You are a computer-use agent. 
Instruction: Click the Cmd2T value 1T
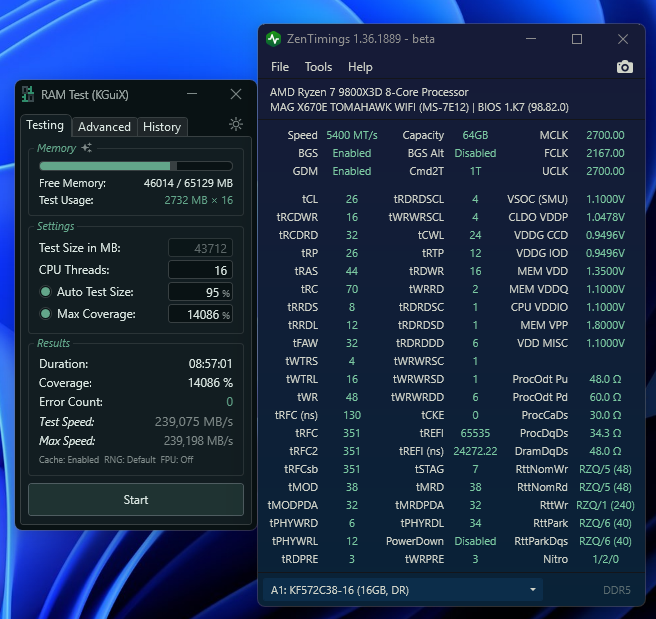click(475, 171)
